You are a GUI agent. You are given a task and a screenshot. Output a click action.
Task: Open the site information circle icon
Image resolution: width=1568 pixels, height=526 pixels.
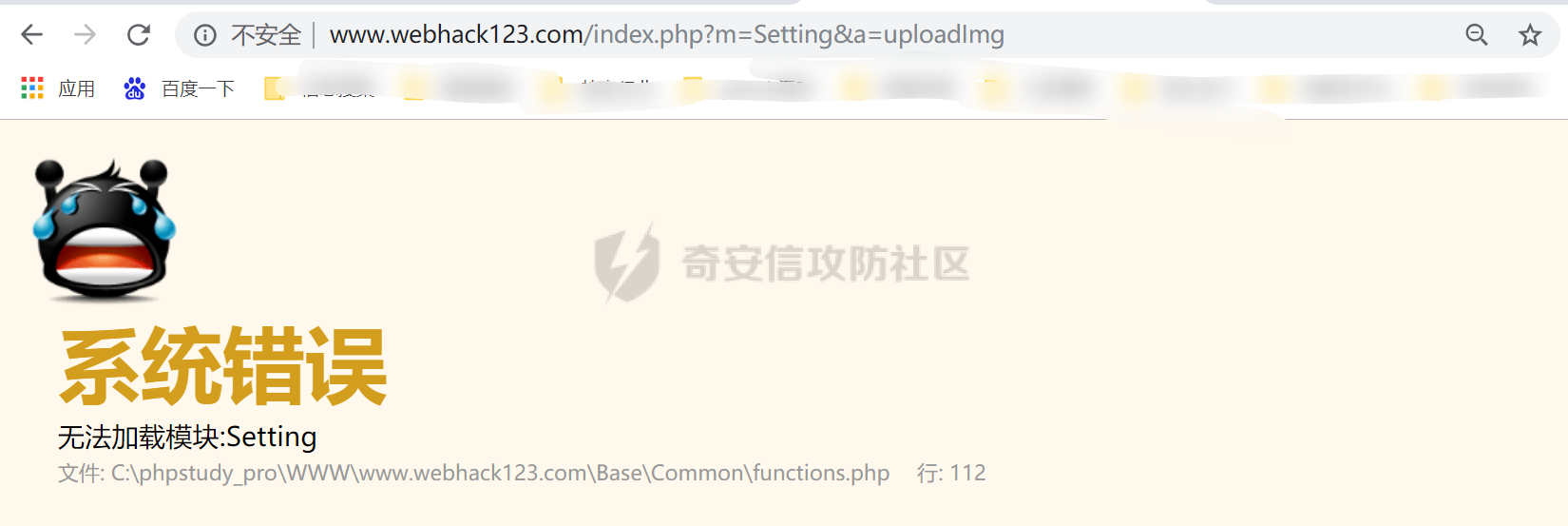pyautogui.click(x=204, y=35)
